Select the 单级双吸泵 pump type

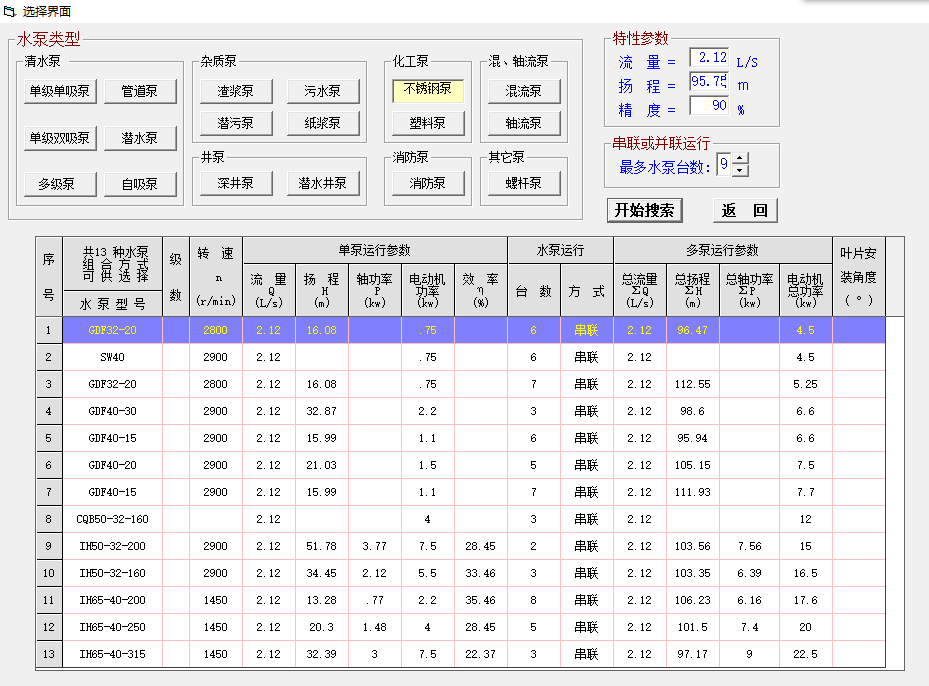point(60,138)
